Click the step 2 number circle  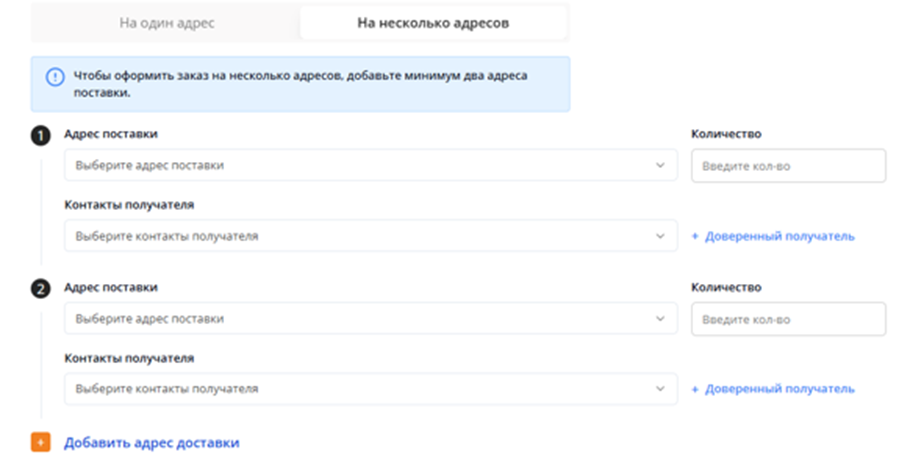pyautogui.click(x=40, y=289)
